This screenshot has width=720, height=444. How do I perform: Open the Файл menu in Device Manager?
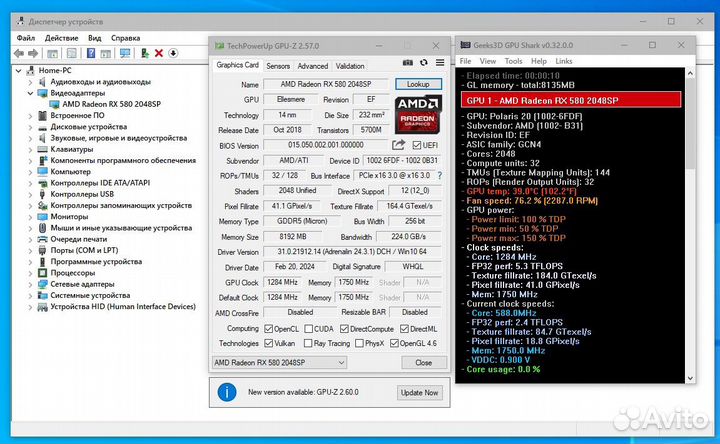[x=26, y=38]
